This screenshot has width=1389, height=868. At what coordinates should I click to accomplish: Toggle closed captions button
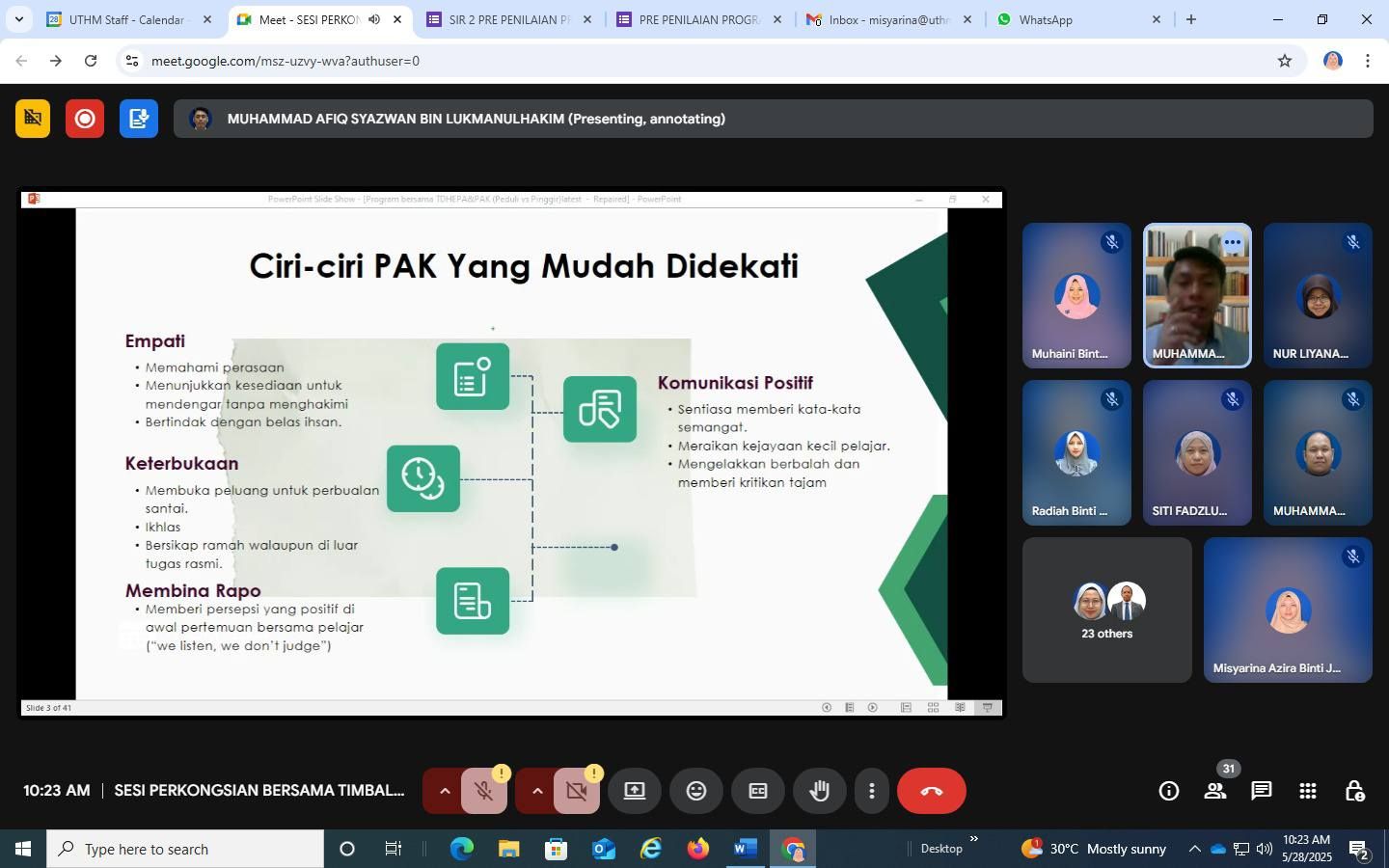point(758,791)
